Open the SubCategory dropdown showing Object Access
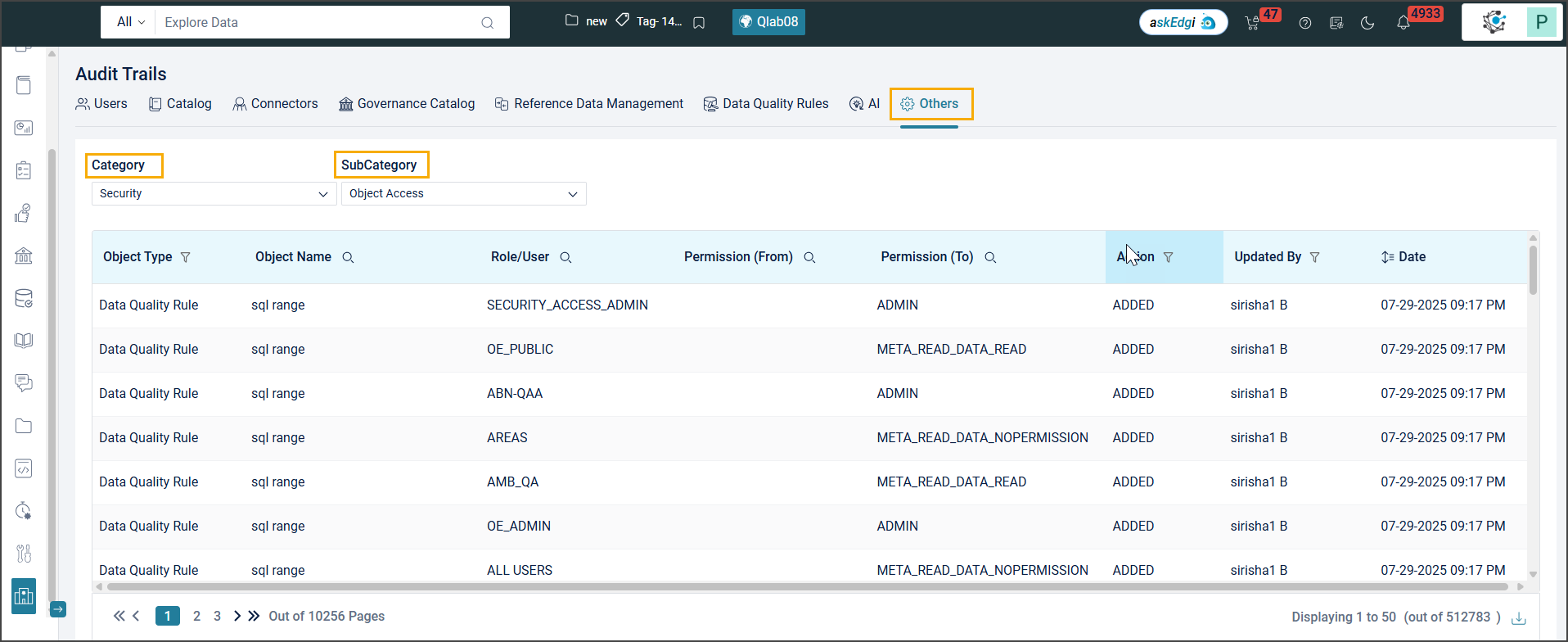This screenshot has height=642, width=1568. (463, 194)
